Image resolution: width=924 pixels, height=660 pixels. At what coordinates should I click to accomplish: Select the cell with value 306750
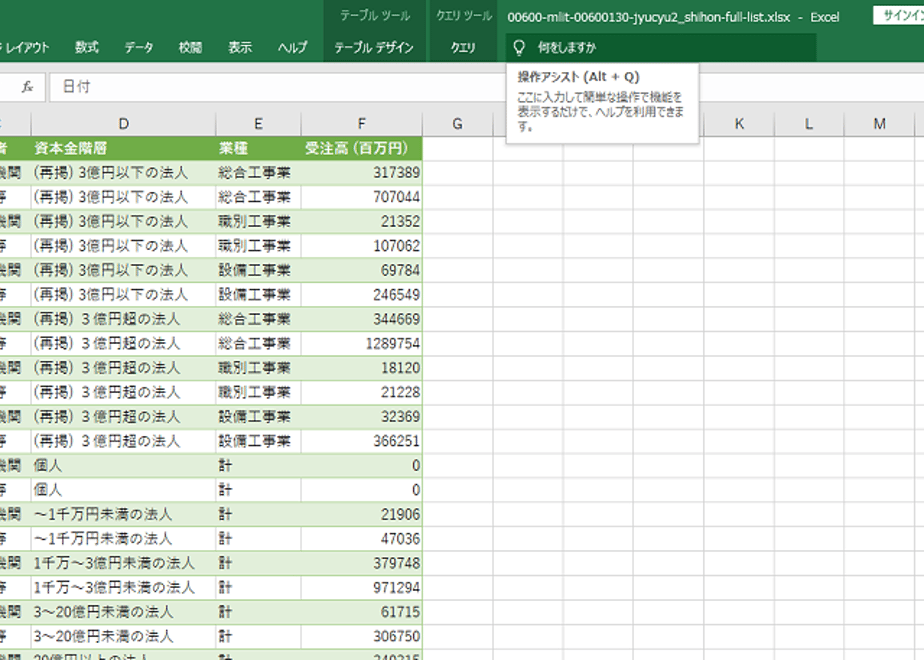click(361, 637)
